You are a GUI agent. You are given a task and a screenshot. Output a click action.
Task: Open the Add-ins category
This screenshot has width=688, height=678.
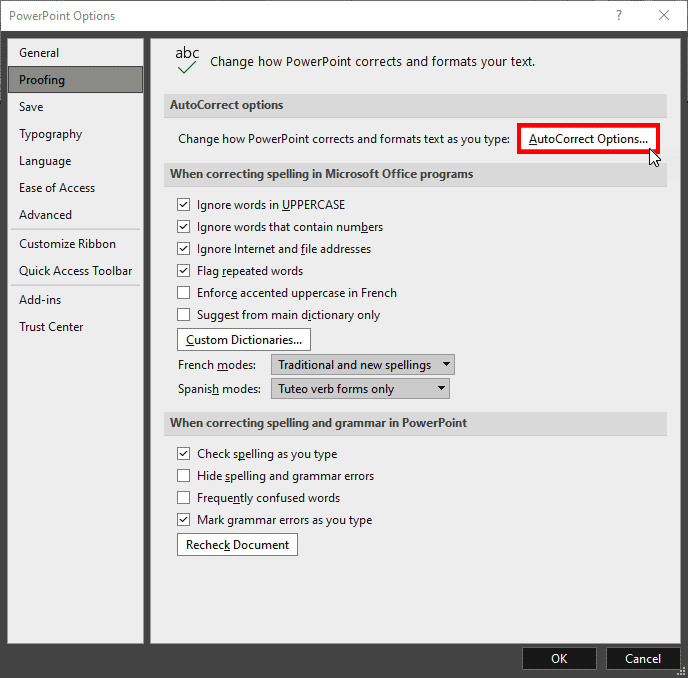75,300
